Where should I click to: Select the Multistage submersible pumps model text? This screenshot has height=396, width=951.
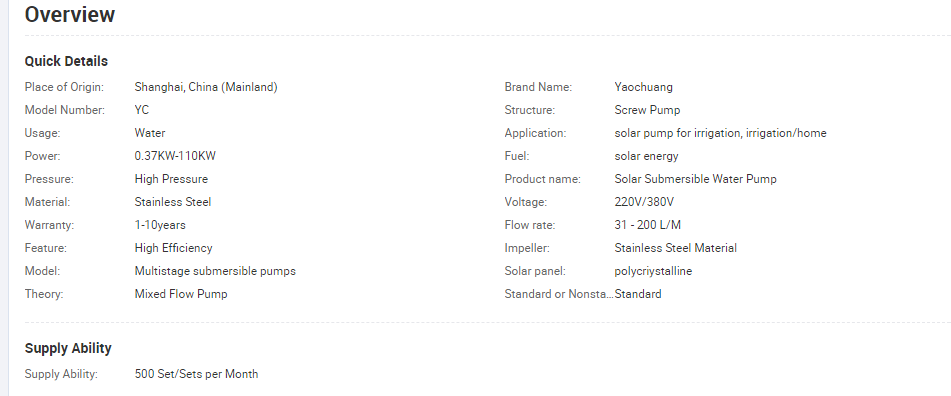click(215, 271)
